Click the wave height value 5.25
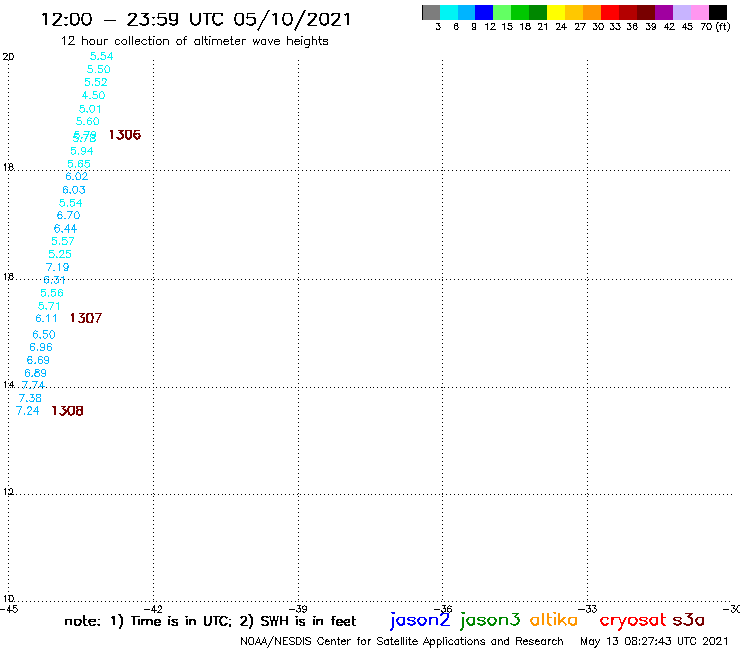This screenshot has height=650, width=740. point(60,254)
